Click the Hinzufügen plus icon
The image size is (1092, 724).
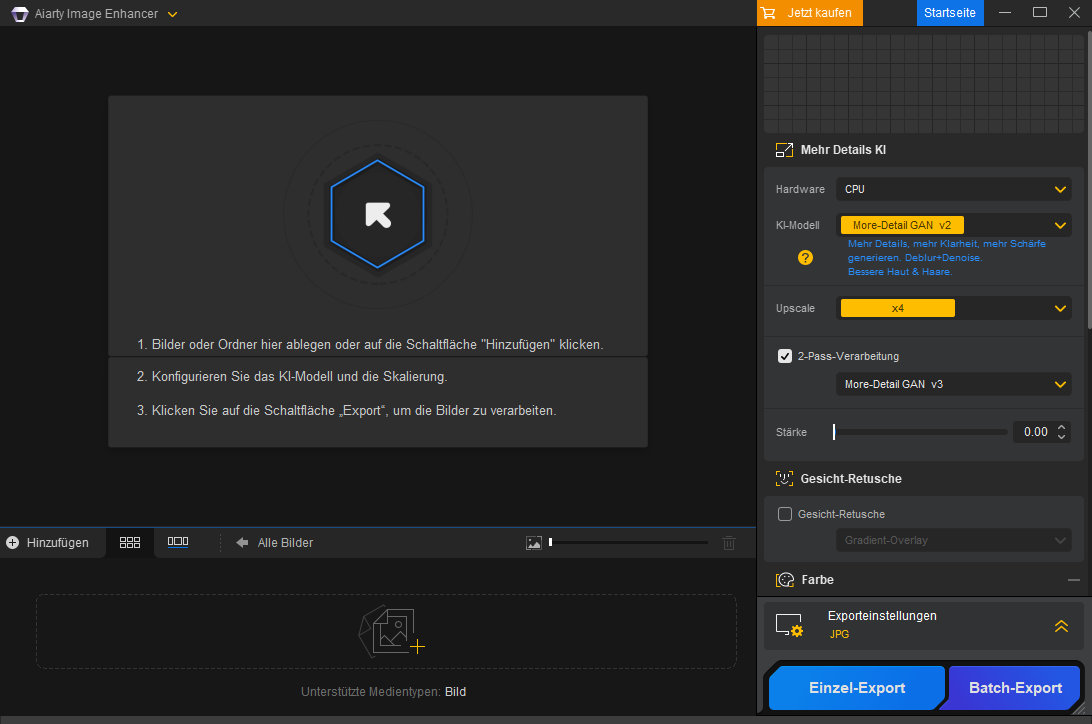[x=13, y=543]
